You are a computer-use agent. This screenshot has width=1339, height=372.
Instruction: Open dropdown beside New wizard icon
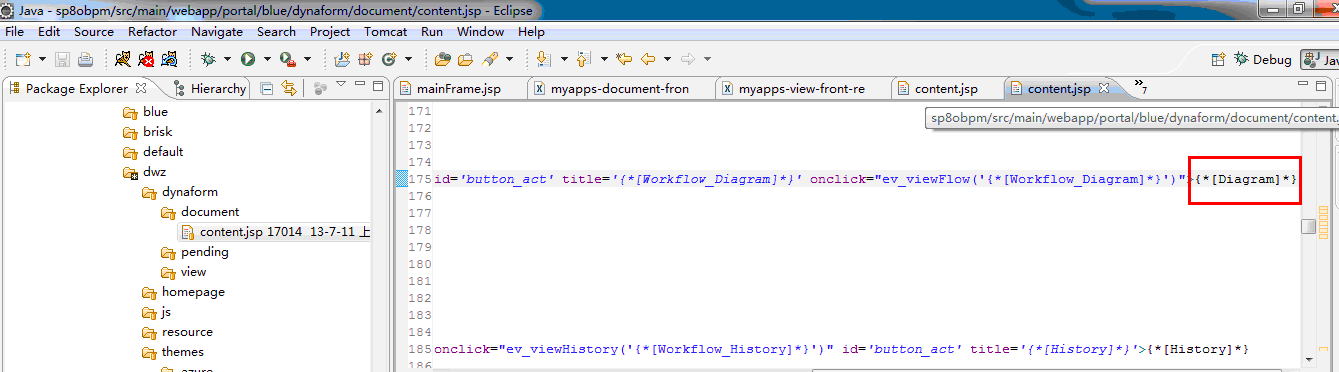point(41,59)
